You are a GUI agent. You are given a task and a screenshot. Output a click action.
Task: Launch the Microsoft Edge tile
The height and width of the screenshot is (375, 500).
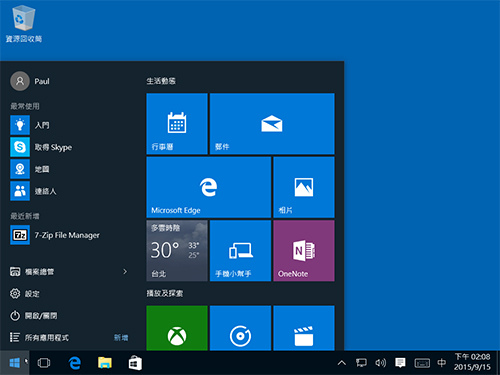click(x=209, y=187)
